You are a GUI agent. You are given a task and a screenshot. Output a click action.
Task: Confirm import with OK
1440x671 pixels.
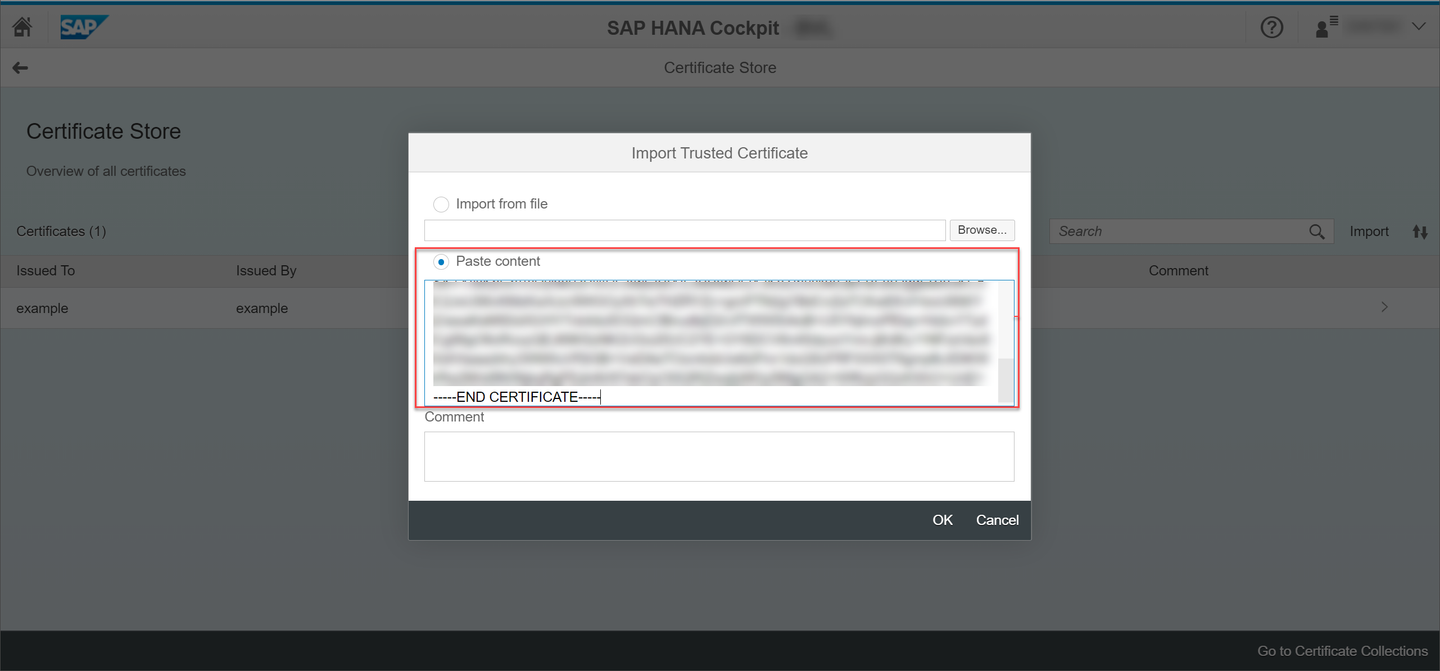pos(942,520)
